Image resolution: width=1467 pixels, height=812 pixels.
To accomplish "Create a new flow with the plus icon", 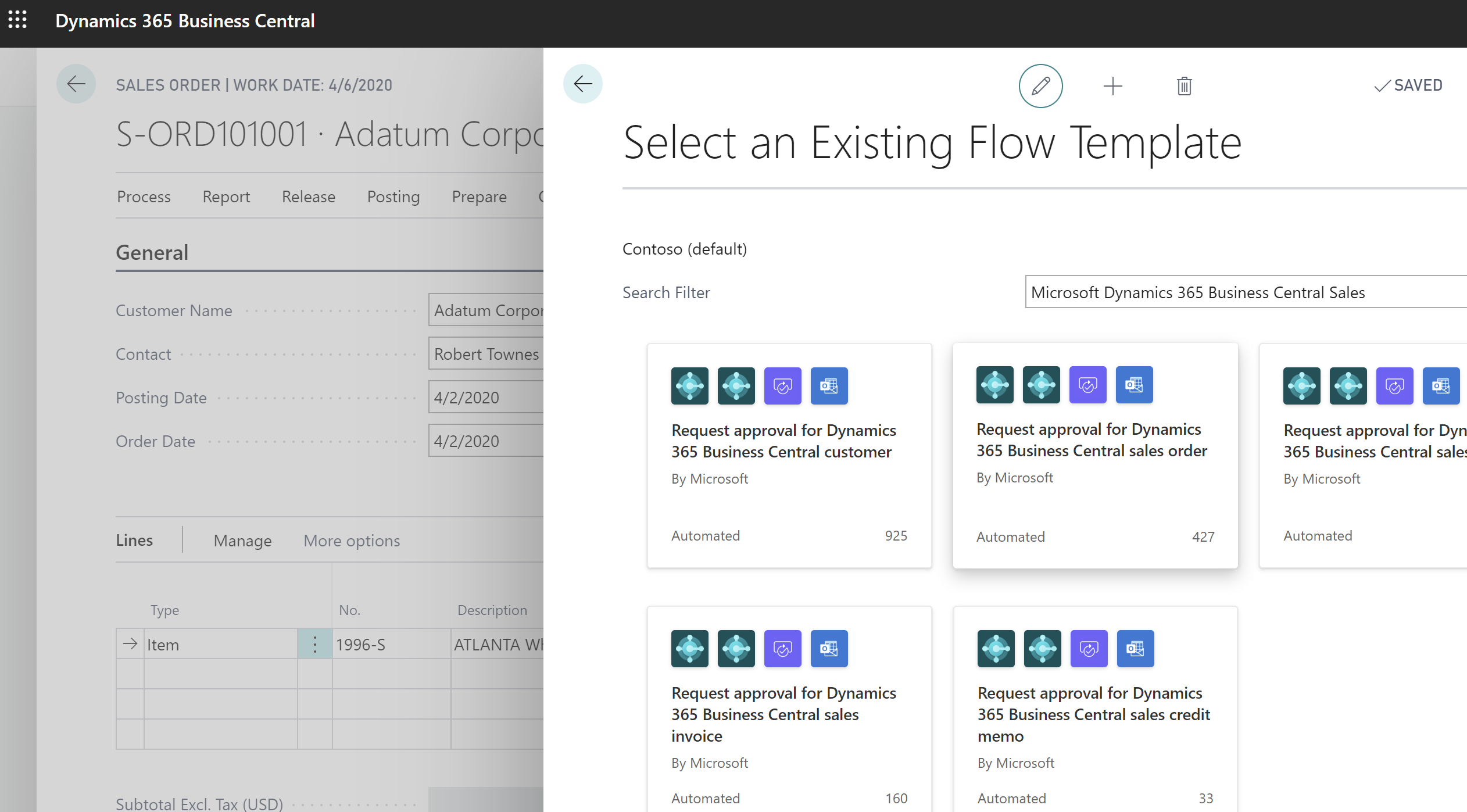I will 1112,85.
